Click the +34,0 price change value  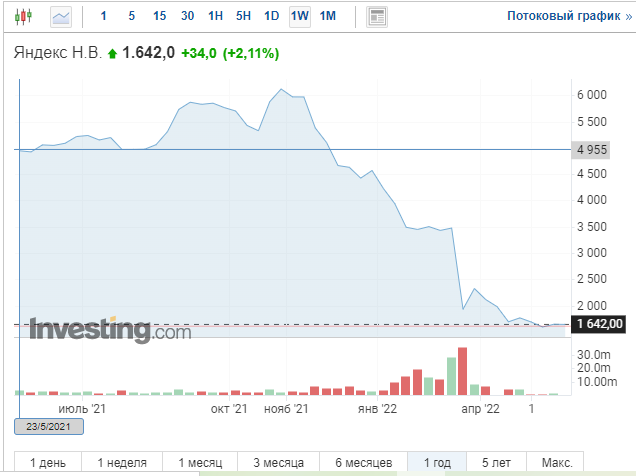tap(199, 53)
